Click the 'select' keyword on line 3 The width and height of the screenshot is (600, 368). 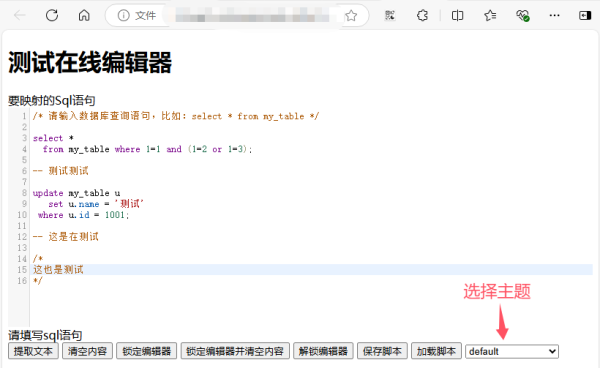pos(48,138)
